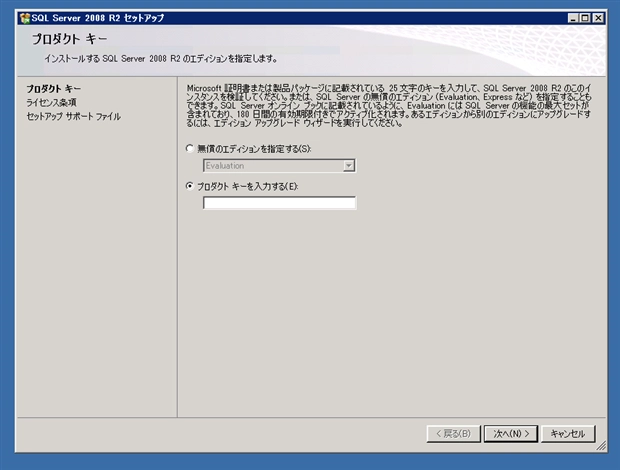The height and width of the screenshot is (470, 620).
Task: Click the disabled Back button (< 戻る(B))
Action: (454, 434)
